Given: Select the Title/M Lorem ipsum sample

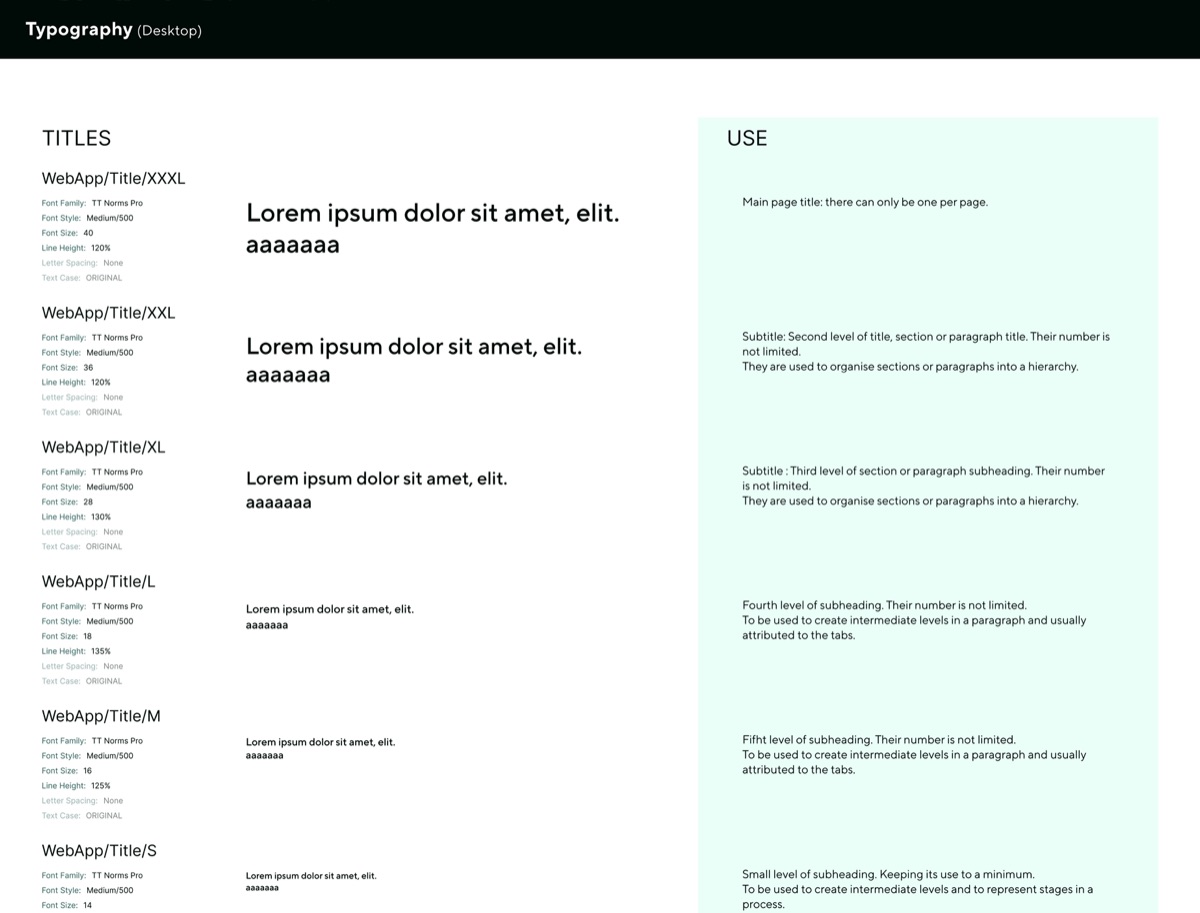Looking at the screenshot, I should (x=320, y=748).
